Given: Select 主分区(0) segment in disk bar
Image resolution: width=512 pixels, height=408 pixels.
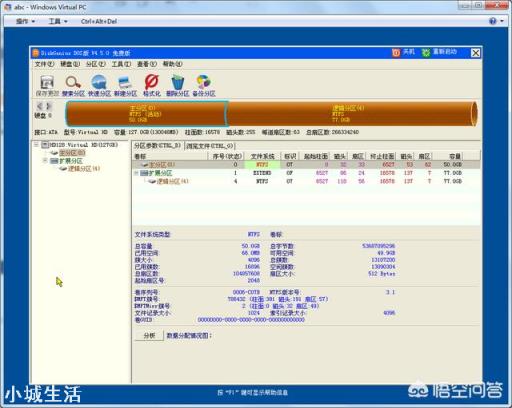Looking at the screenshot, I should pos(146,114).
